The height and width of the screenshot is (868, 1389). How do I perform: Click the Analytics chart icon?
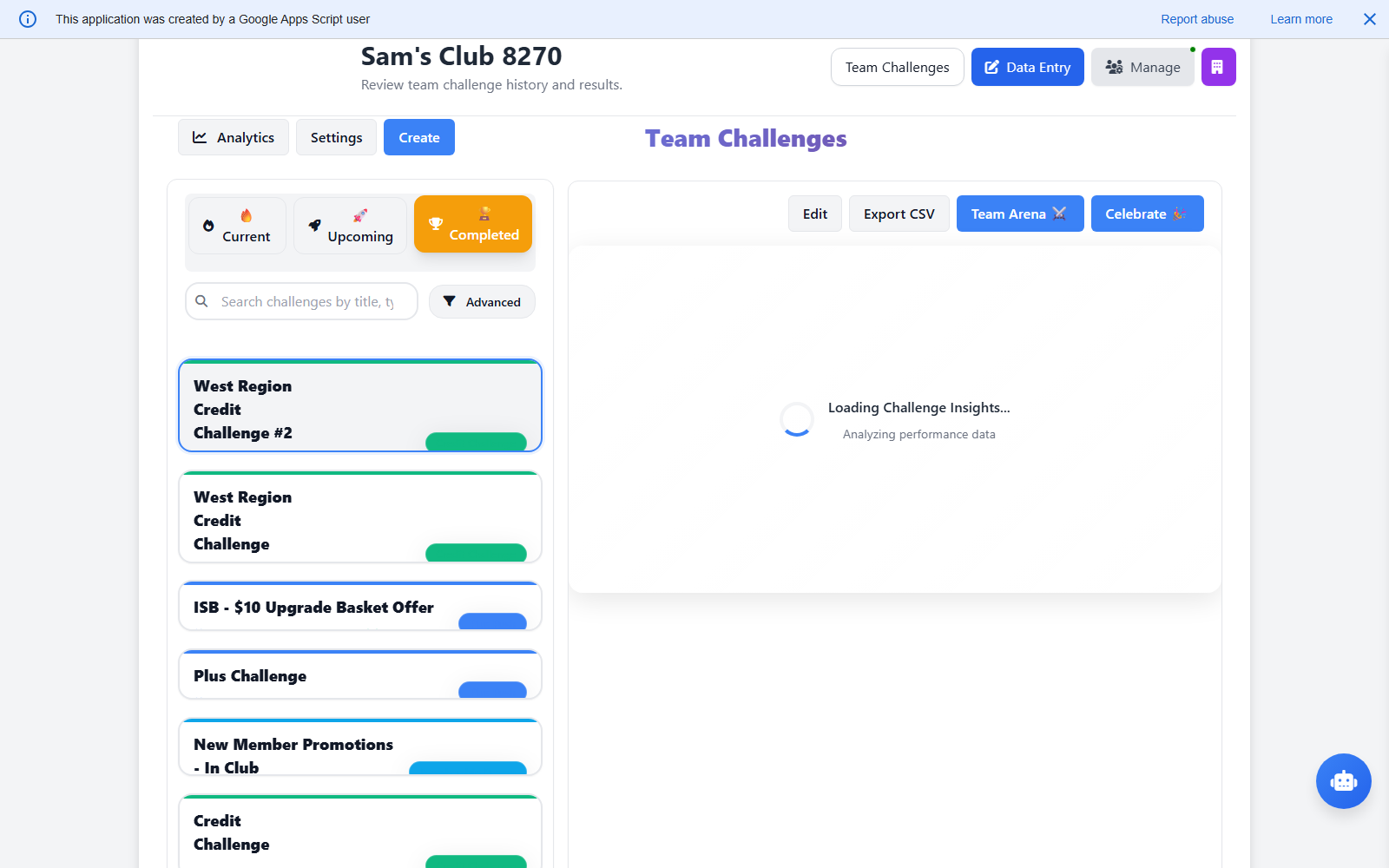tap(201, 136)
